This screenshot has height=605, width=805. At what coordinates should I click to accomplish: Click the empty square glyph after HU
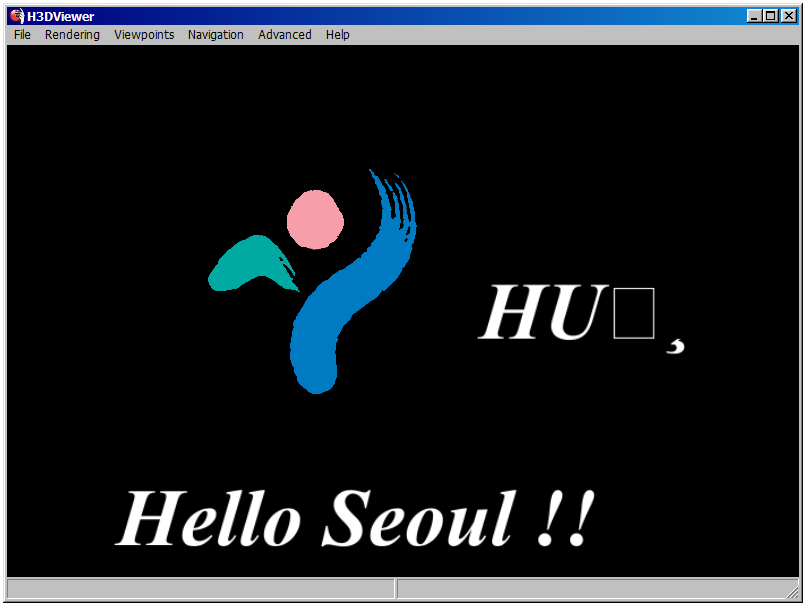point(634,315)
